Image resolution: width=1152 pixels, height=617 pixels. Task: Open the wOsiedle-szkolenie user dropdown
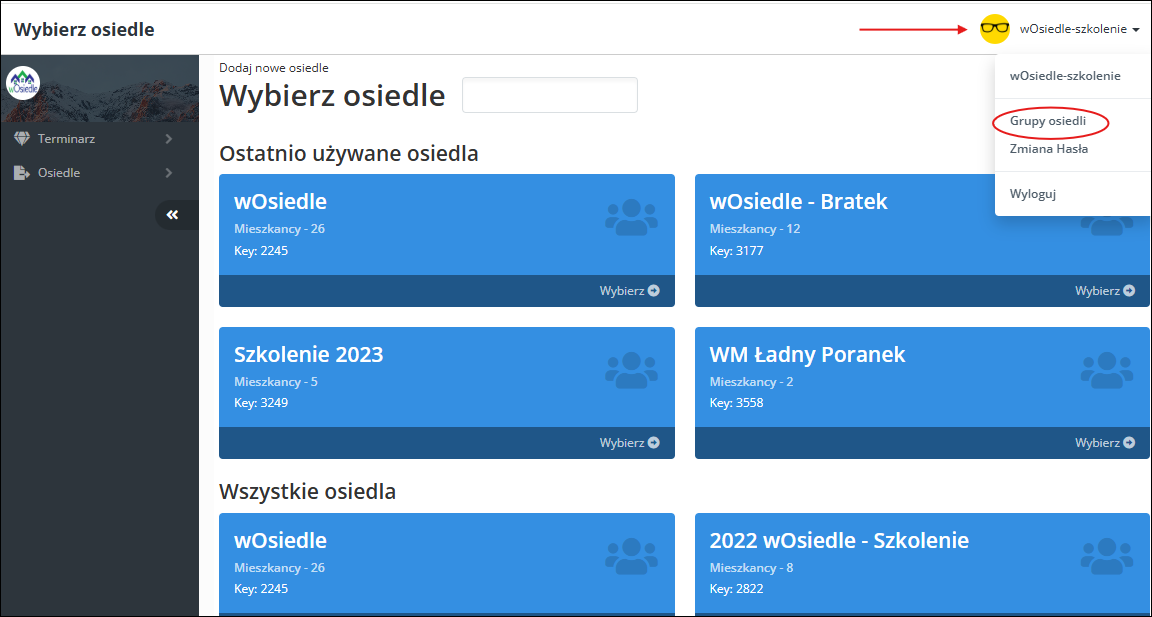point(1079,30)
